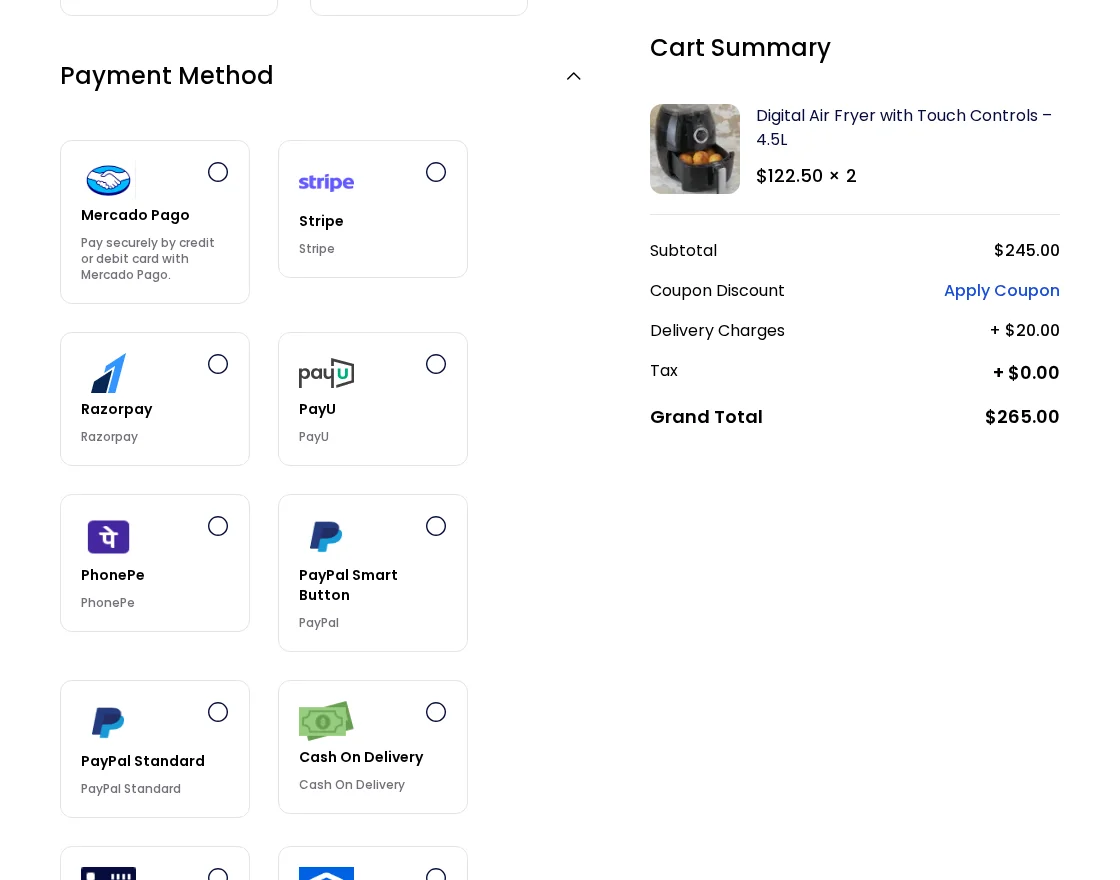This screenshot has width=1120, height=880.
Task: Click the Mercado Pago card title
Action: 135,215
